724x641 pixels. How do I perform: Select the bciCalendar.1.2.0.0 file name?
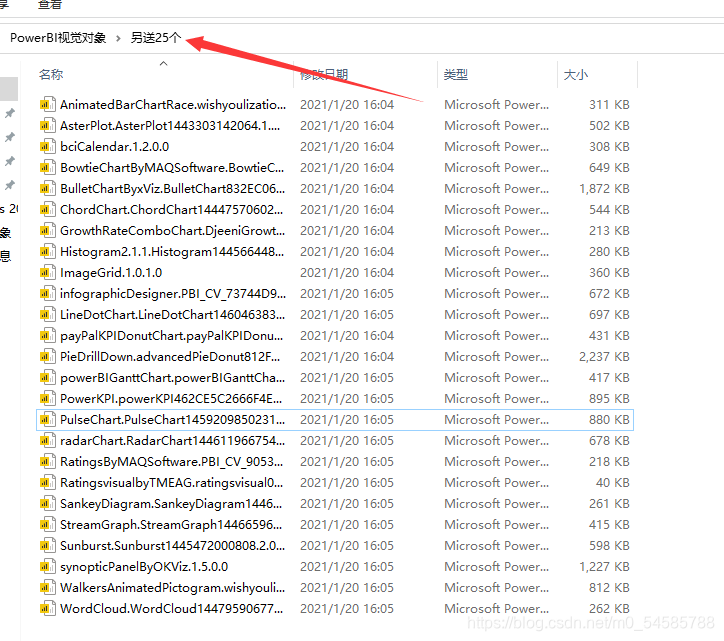tap(115, 147)
